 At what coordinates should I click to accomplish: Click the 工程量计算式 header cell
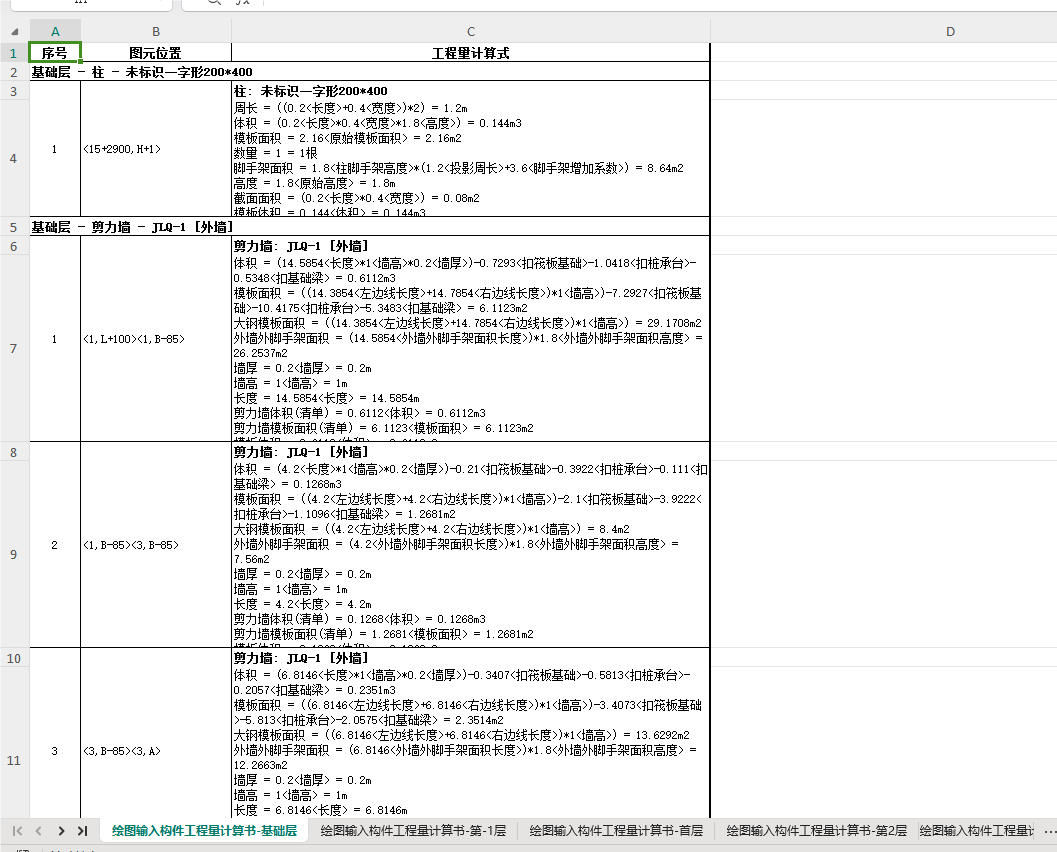pyautogui.click(x=471, y=53)
